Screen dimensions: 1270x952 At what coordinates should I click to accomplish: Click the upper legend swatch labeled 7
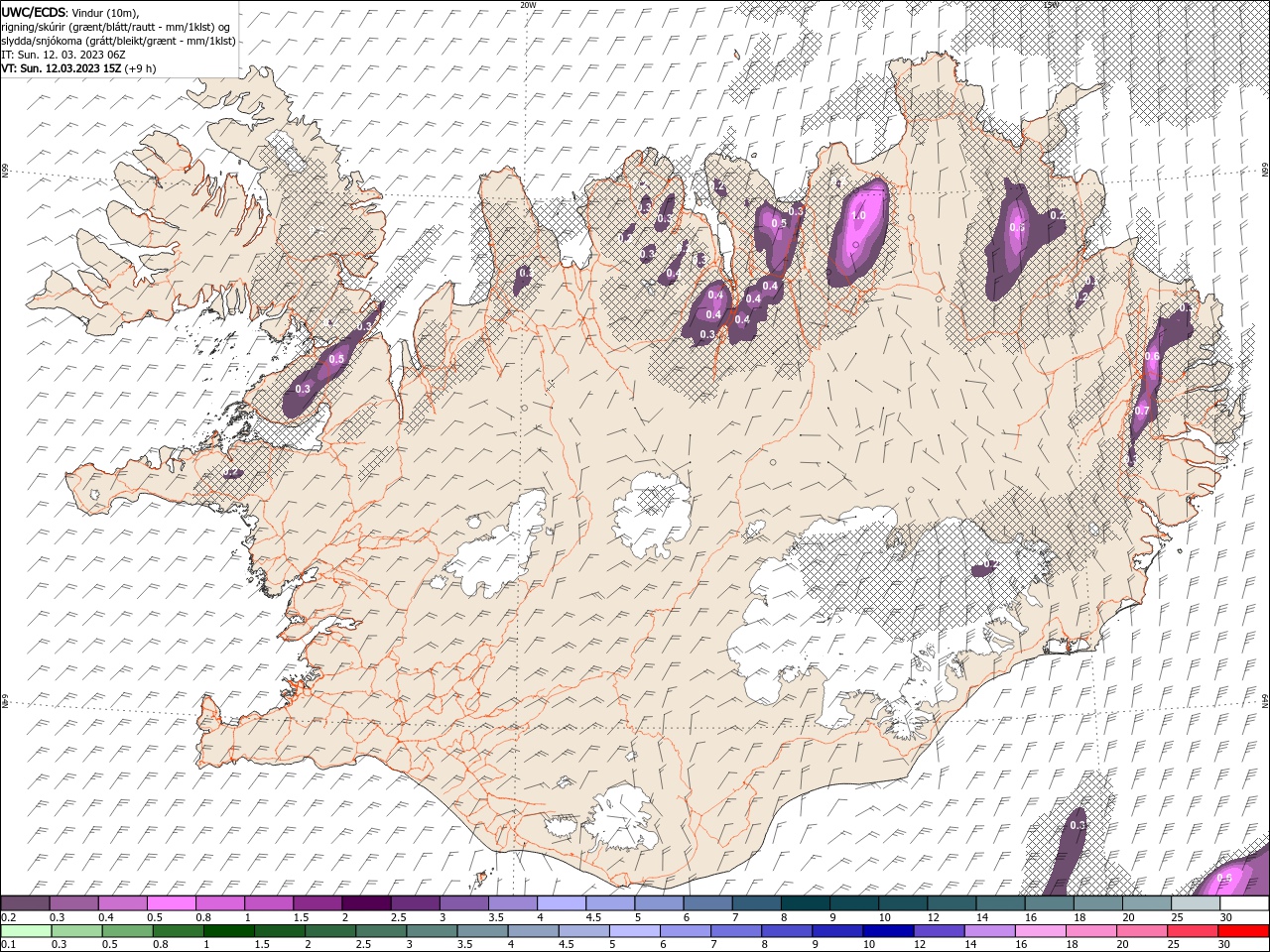[756, 903]
